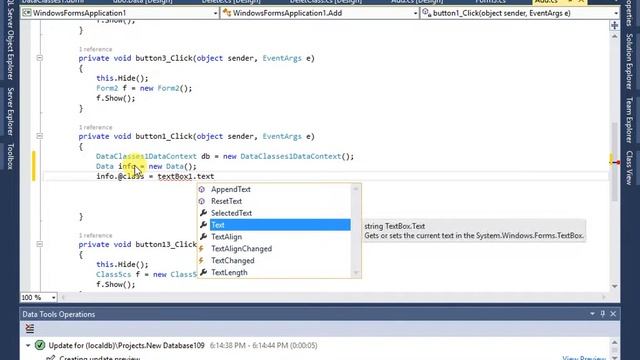Click the editor split window icon
640x360 pixels.
pos(614,26)
